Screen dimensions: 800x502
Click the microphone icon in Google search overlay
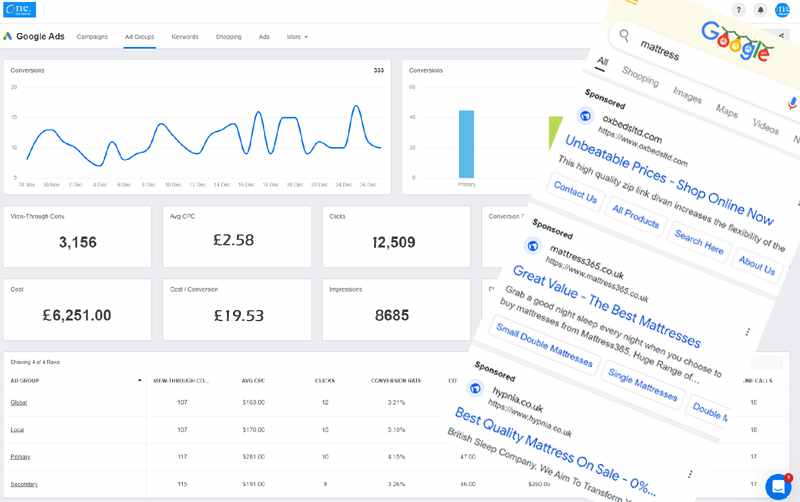pos(792,104)
